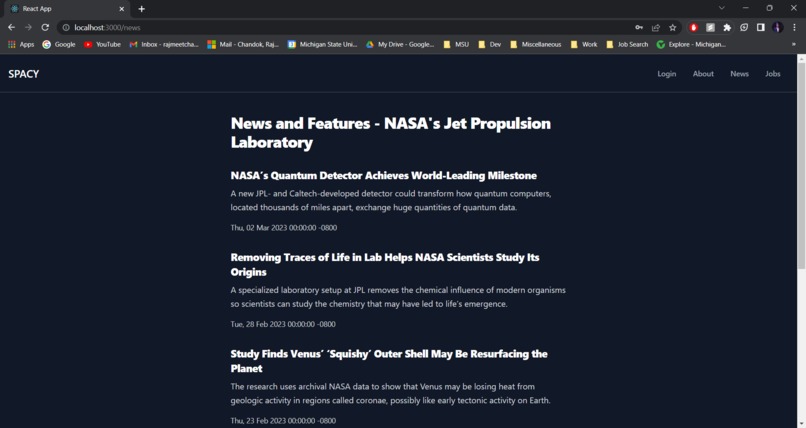This screenshot has width=806, height=428.
Task: Open the profile avatar menu
Action: 778,28
